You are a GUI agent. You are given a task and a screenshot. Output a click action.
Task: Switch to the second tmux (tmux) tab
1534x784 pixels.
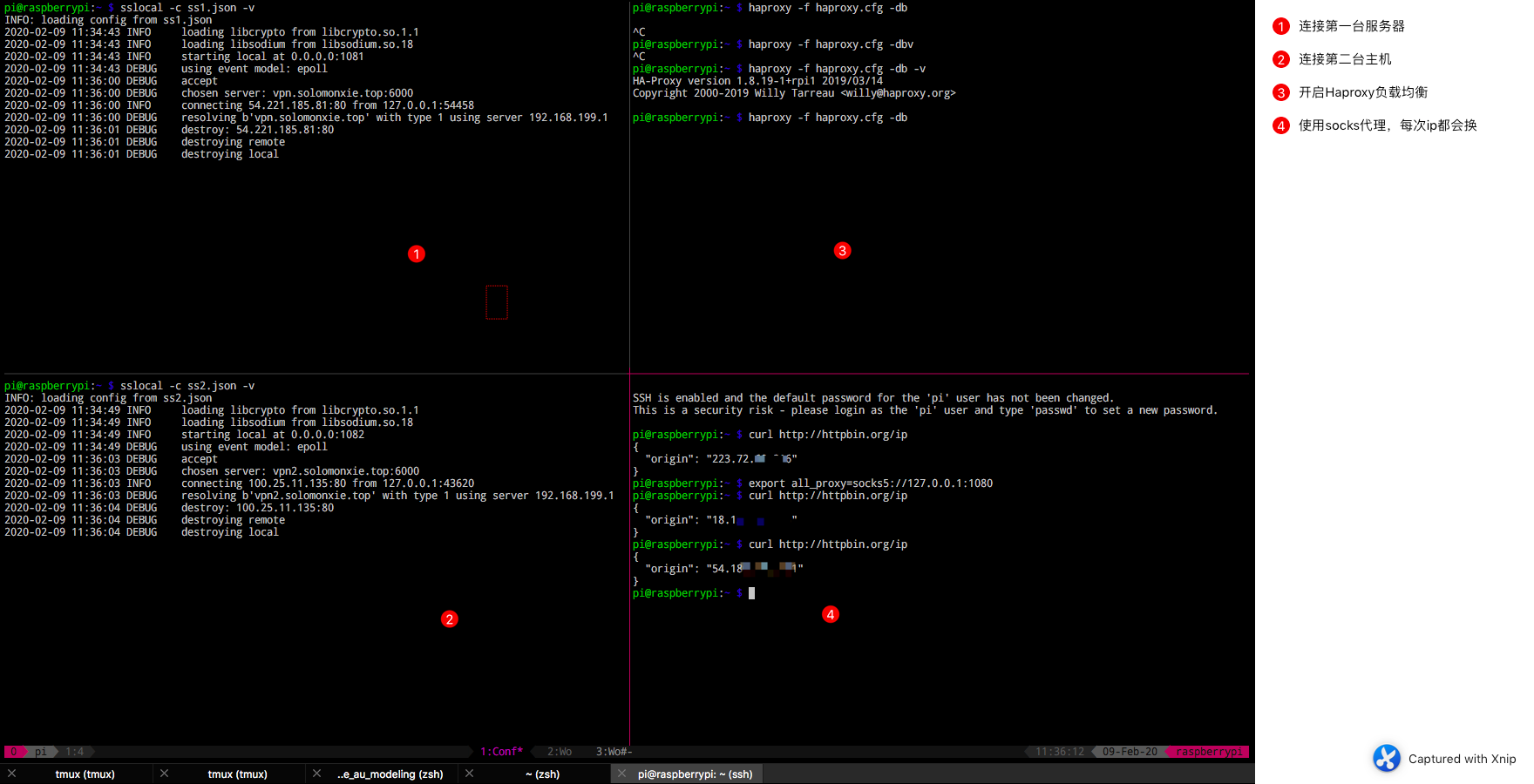(x=237, y=774)
